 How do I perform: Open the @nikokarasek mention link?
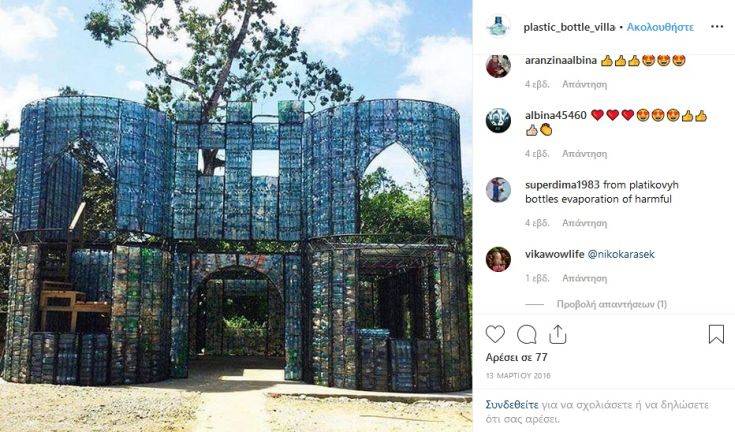[x=621, y=254]
